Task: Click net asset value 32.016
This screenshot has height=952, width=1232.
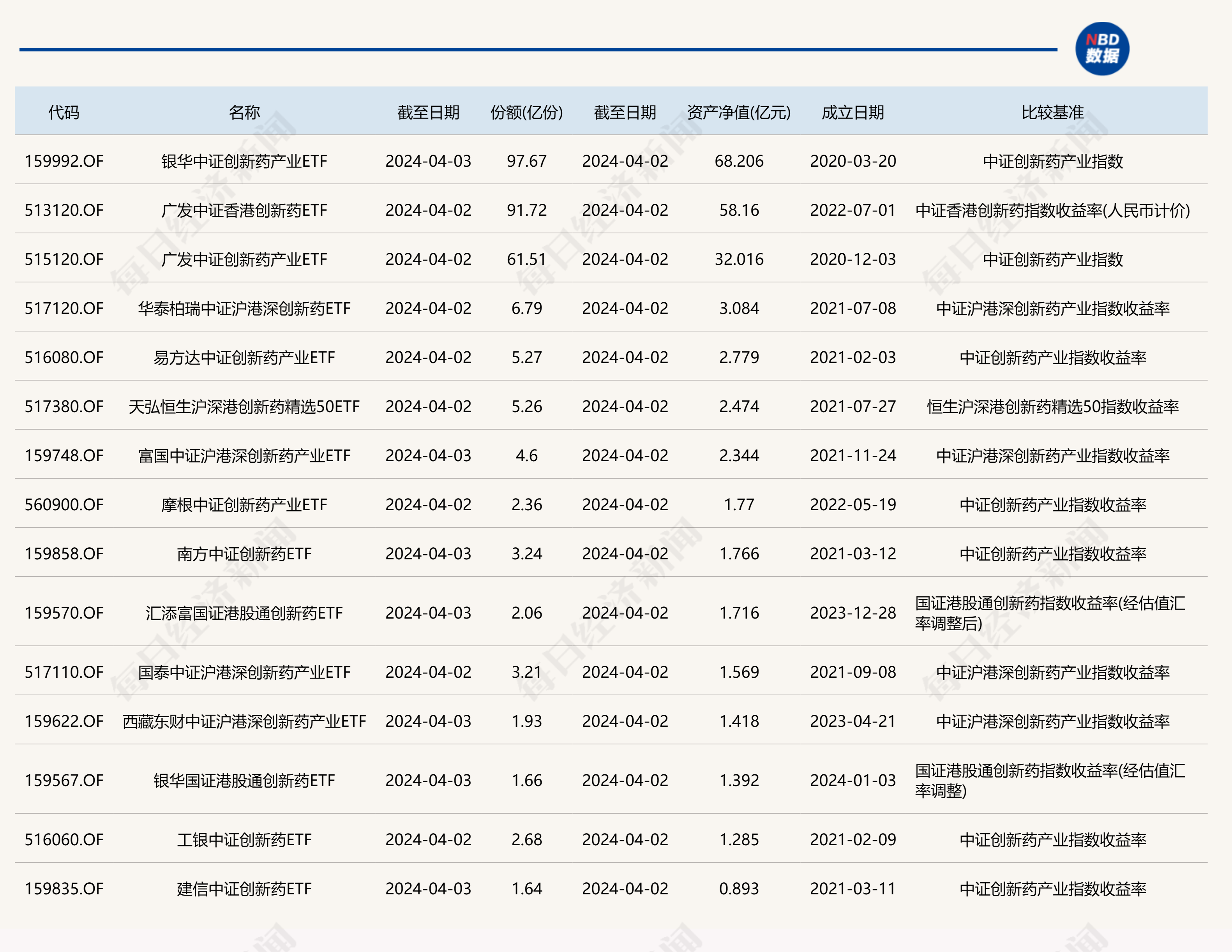Action: click(x=739, y=259)
